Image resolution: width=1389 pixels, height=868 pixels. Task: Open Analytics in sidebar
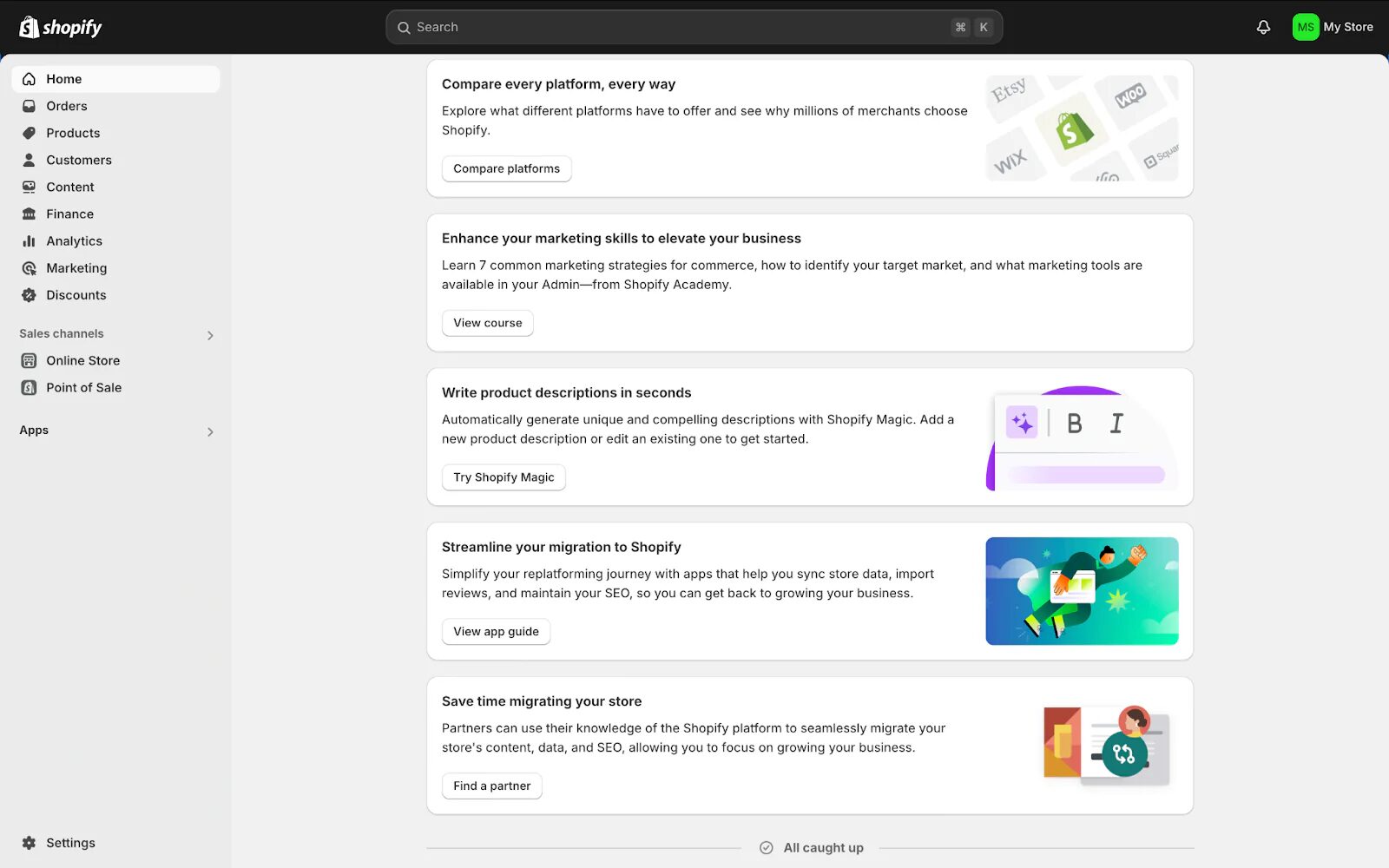click(115, 240)
